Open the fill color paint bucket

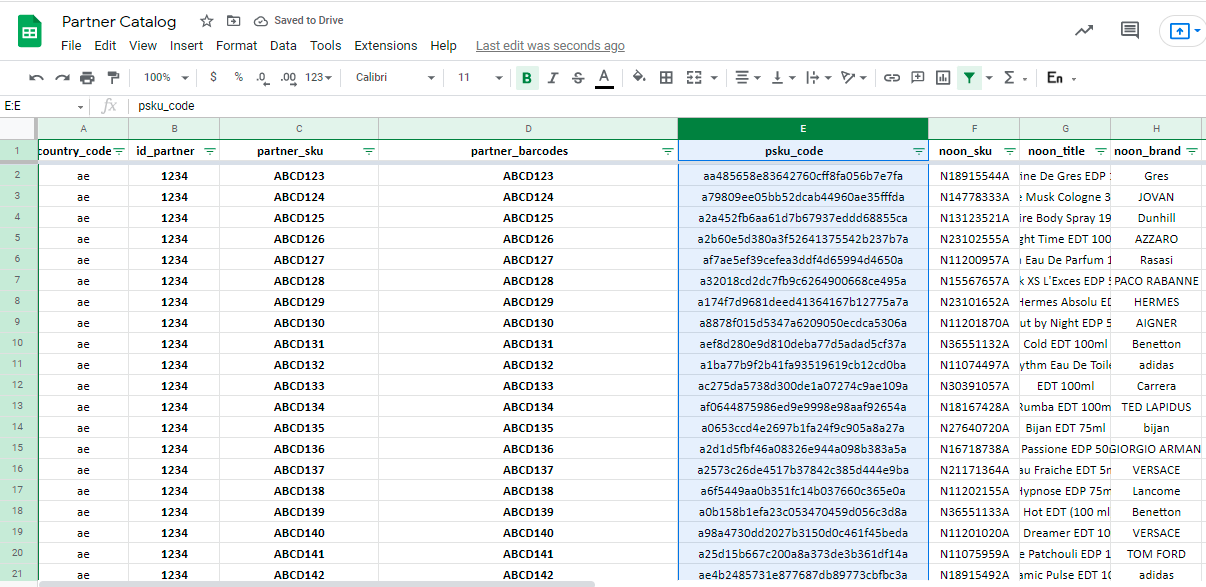tap(639, 77)
